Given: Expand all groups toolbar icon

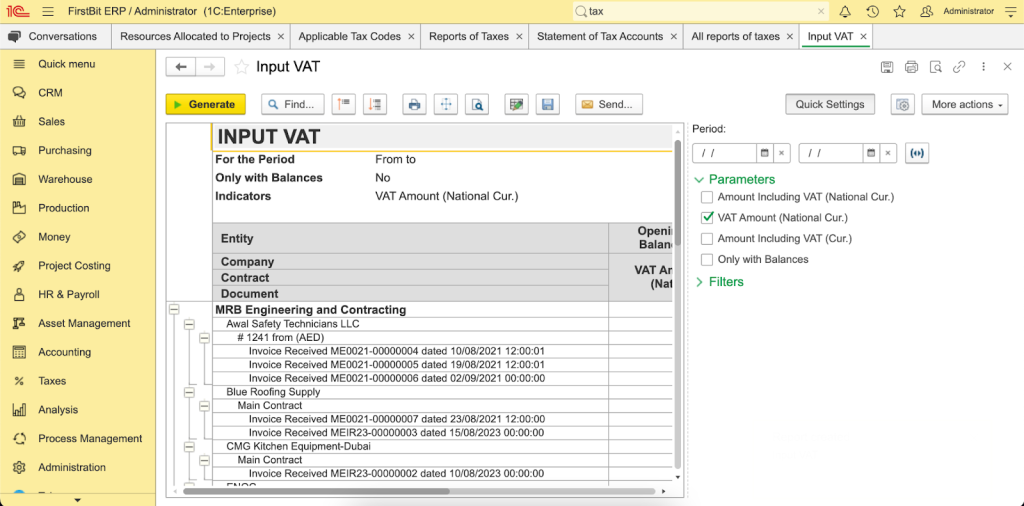Looking at the screenshot, I should pos(376,104).
